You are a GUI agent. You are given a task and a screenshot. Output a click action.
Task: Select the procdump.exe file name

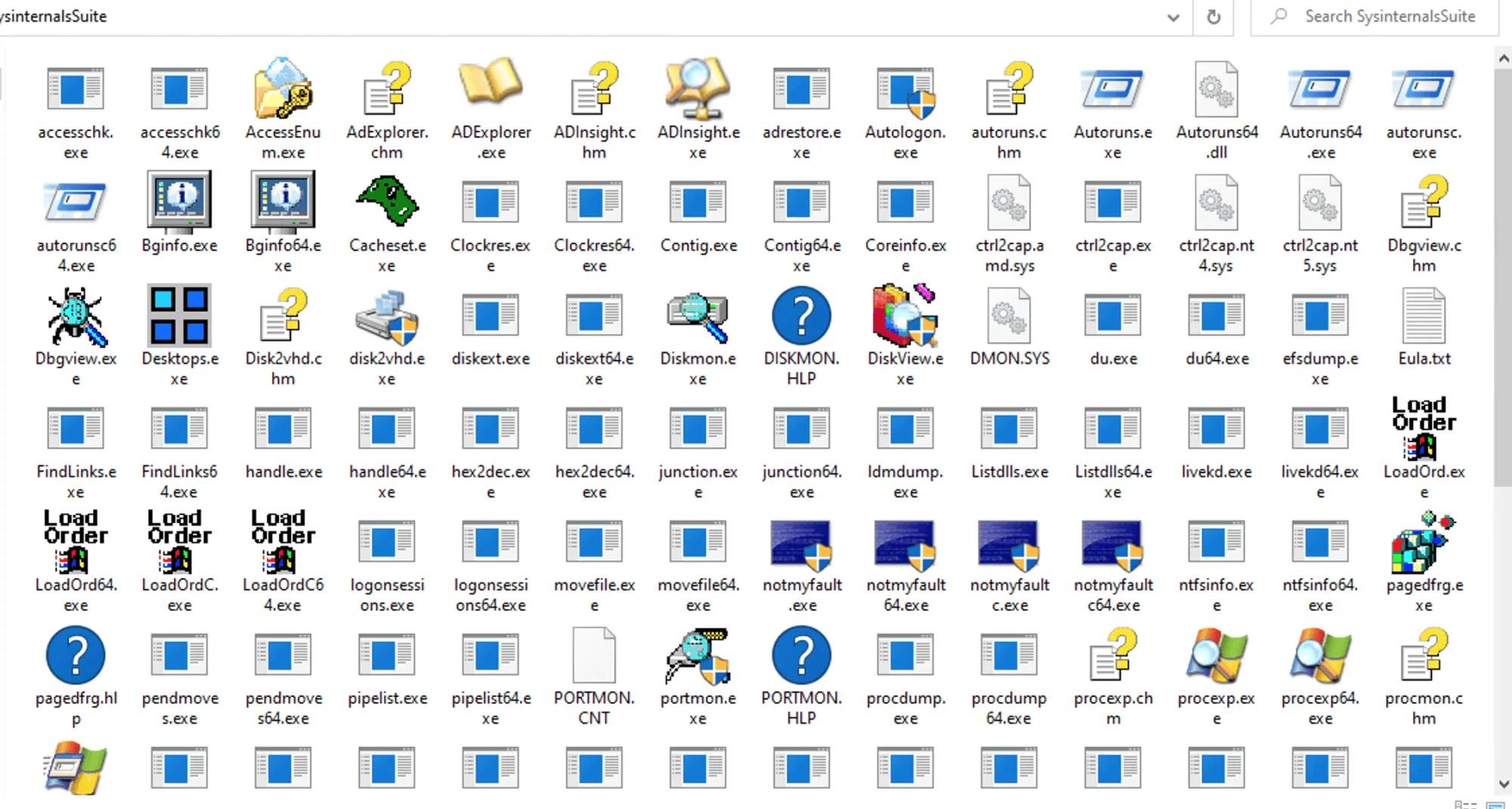point(906,708)
